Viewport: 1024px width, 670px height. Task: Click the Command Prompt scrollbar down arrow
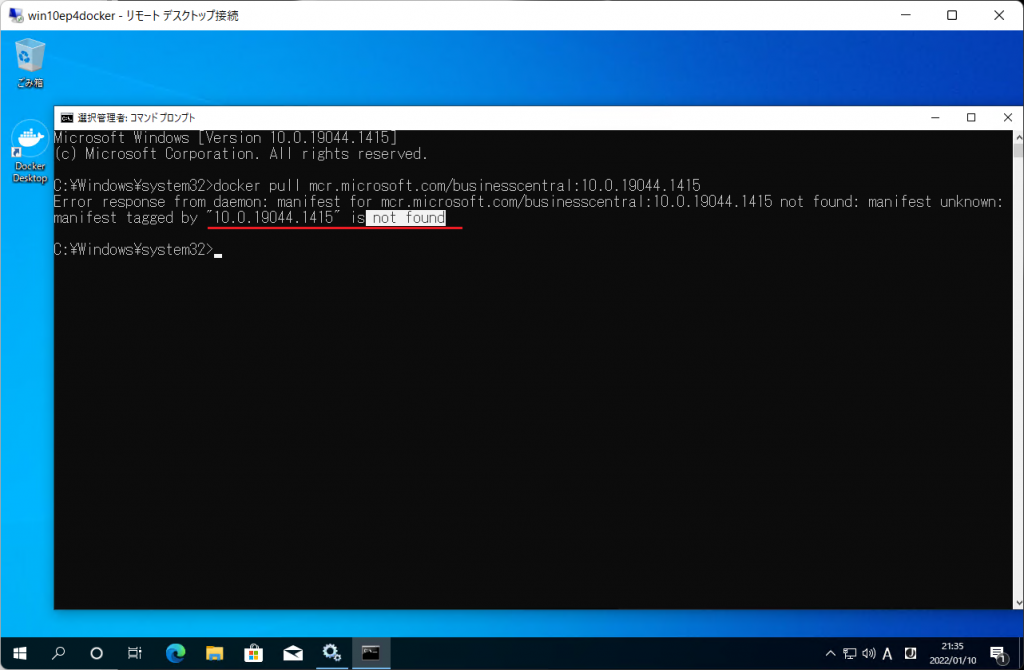point(1018,603)
